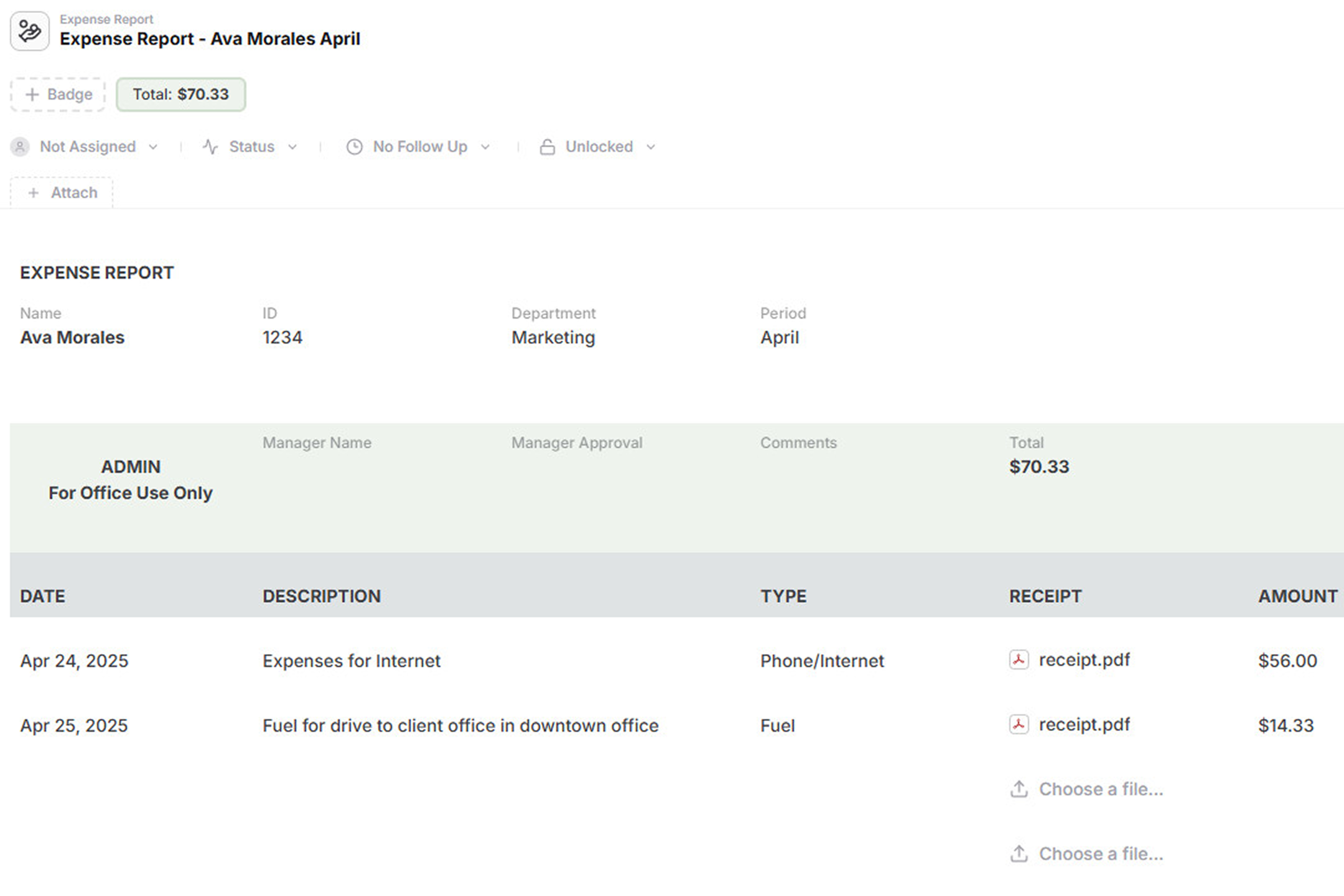The height and width of the screenshot is (896, 1344).
Task: Click the Not Assigned person avatar icon
Action: [20, 147]
